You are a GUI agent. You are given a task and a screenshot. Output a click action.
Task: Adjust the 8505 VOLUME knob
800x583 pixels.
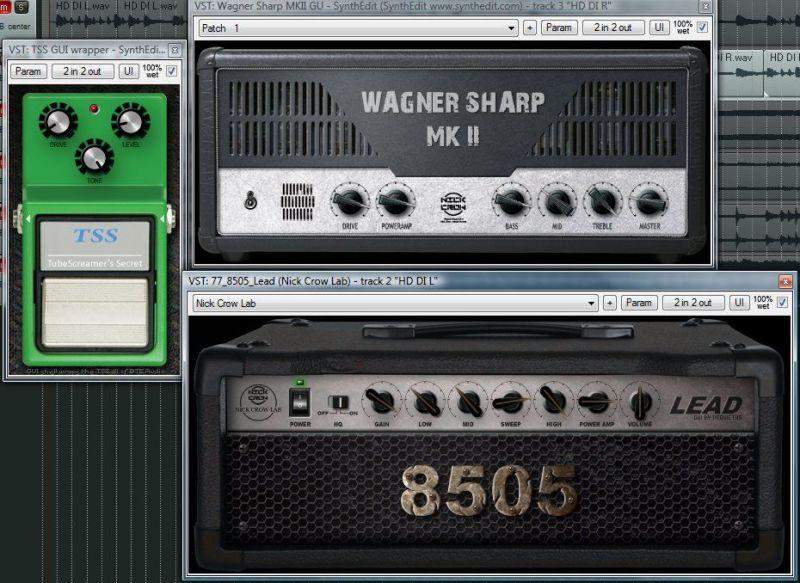coord(640,402)
